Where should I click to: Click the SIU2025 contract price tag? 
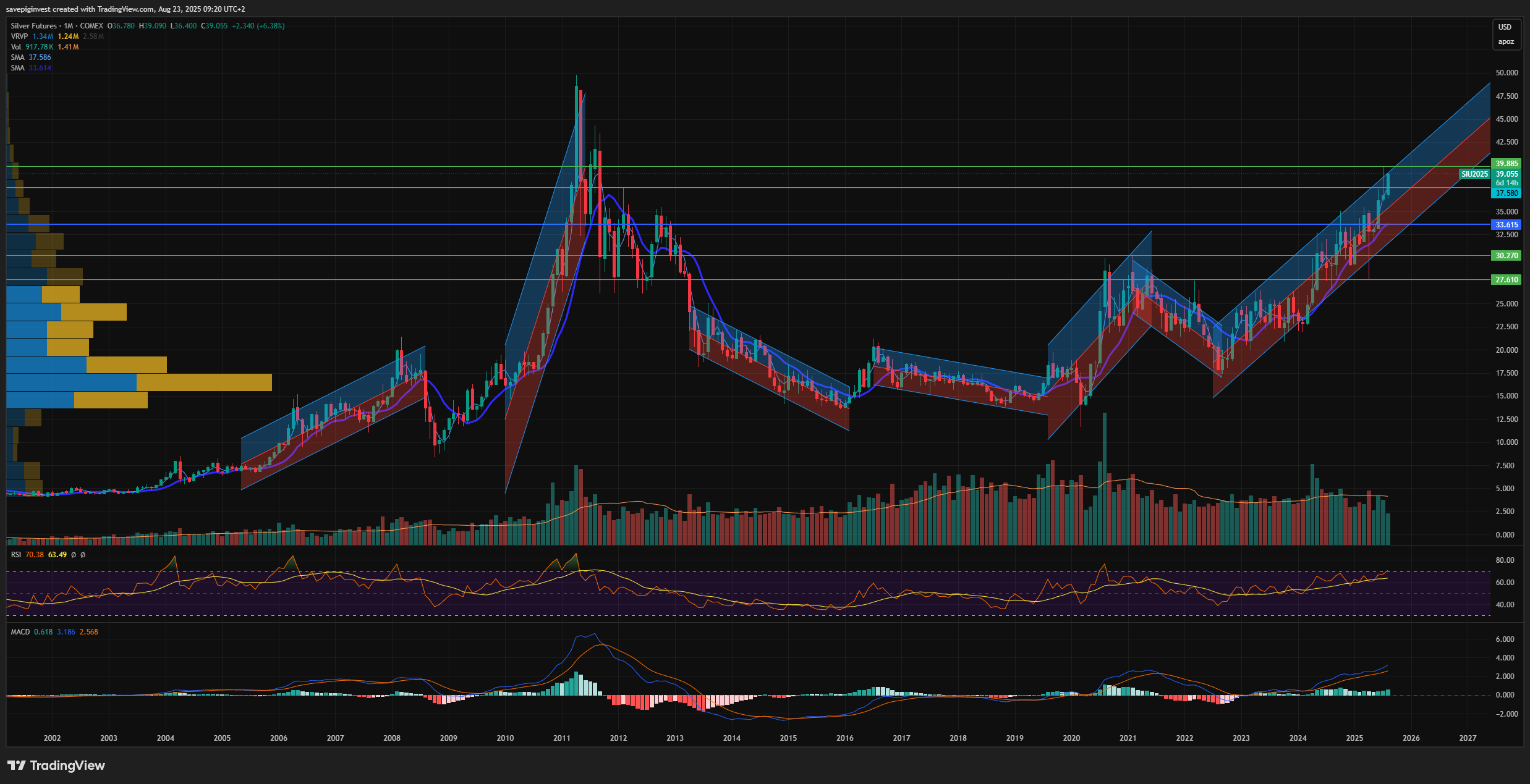coord(1474,174)
